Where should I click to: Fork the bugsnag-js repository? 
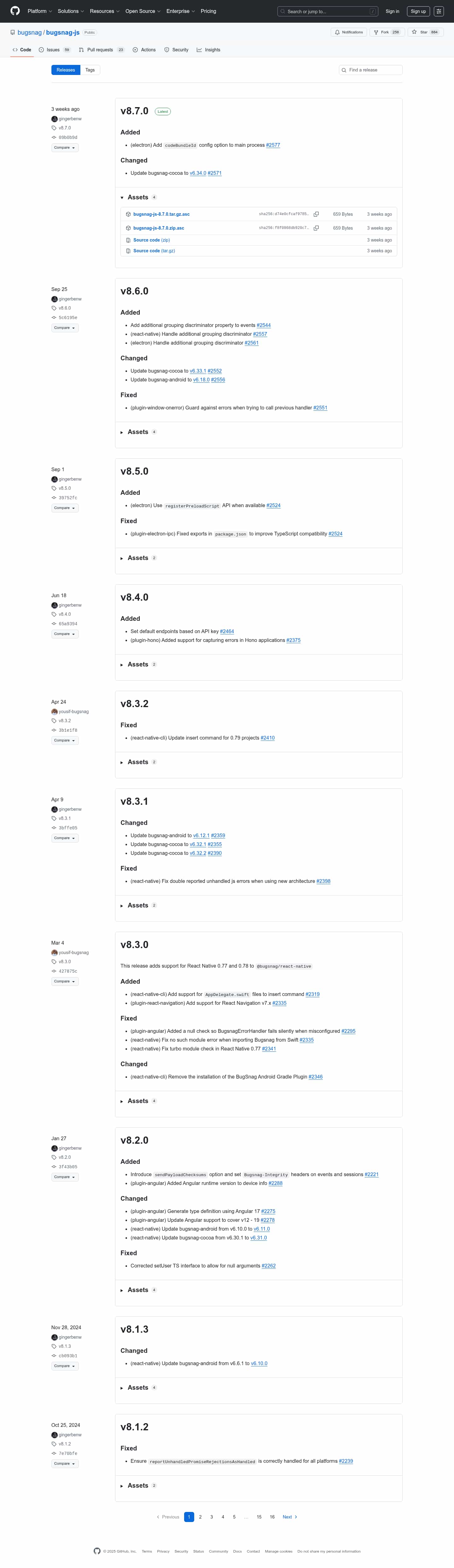coord(387,32)
